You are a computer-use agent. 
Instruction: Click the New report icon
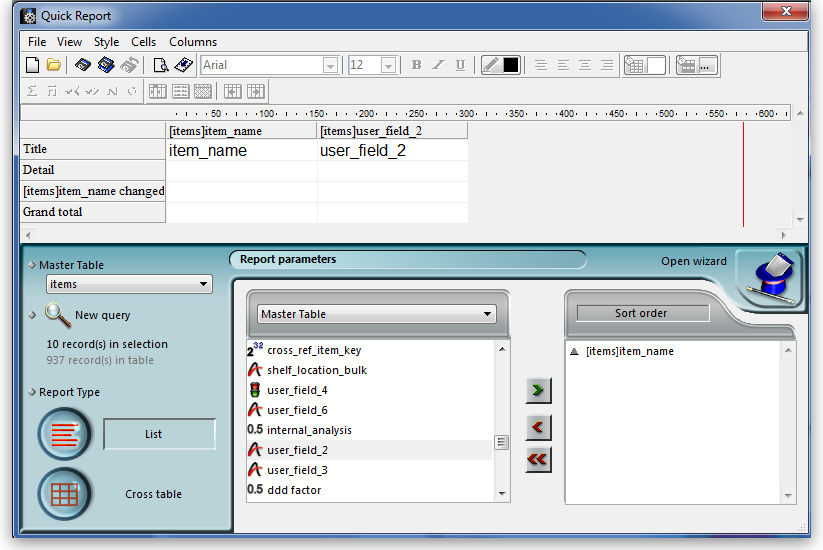pos(32,65)
